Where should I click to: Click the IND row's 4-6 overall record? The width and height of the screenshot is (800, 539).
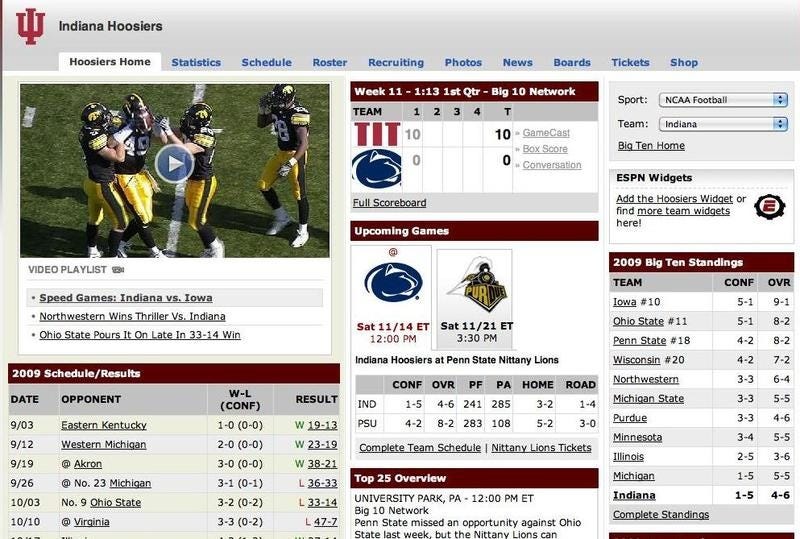click(445, 404)
